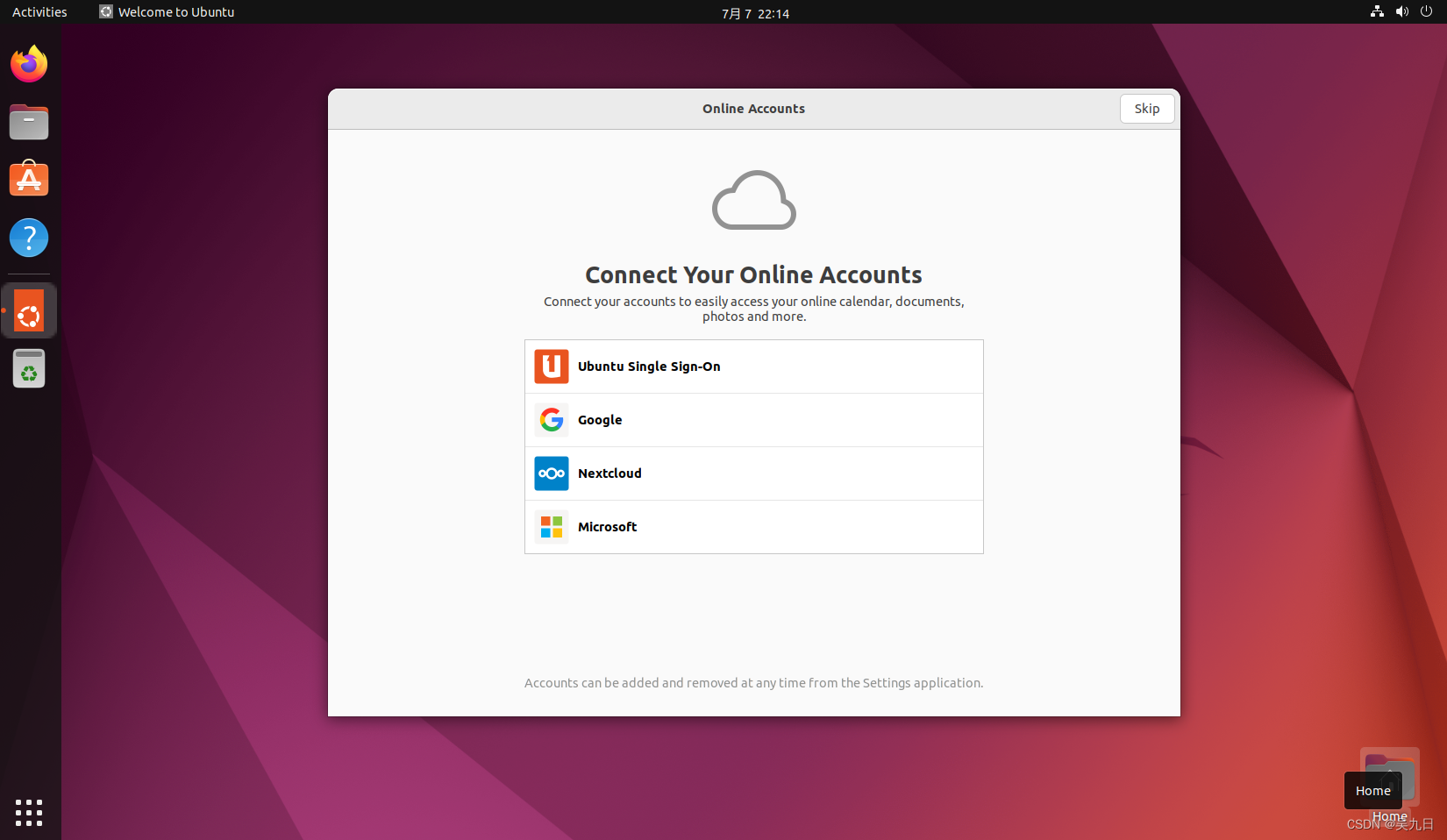Screen dimensions: 1447x840
Task: Click the Welcome to Ubuntu app menu
Action: pyautogui.click(x=167, y=12)
